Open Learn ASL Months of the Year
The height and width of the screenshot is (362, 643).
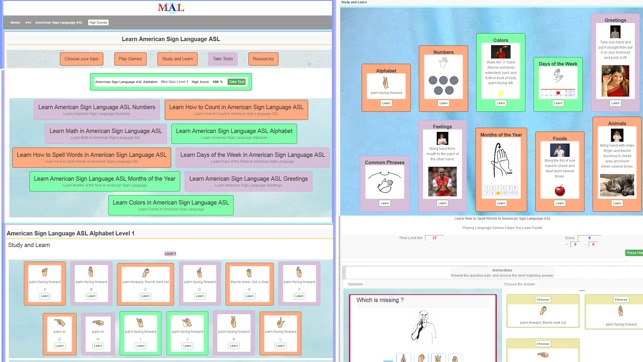pyautogui.click(x=105, y=181)
